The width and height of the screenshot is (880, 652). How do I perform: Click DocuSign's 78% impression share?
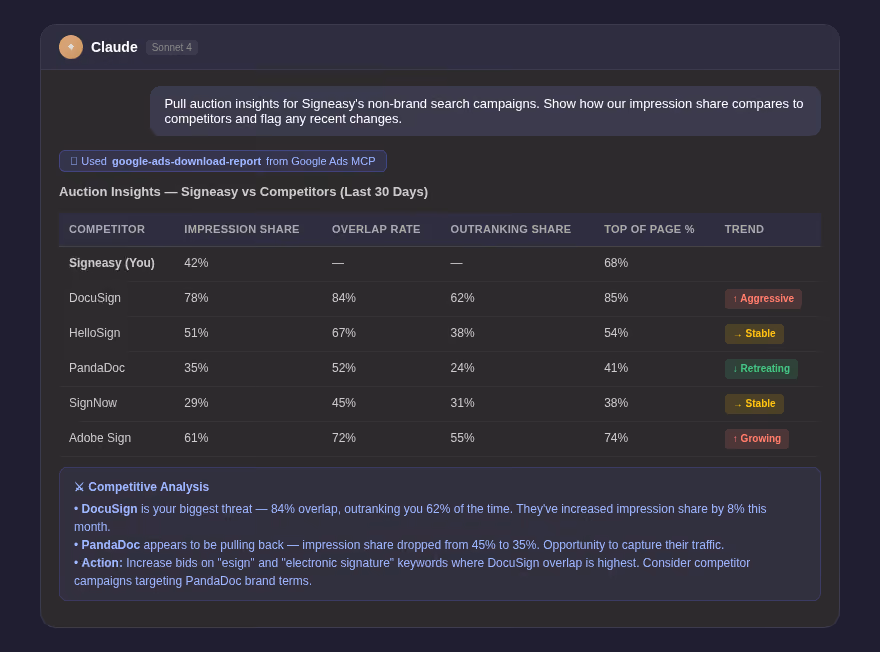coord(196,298)
